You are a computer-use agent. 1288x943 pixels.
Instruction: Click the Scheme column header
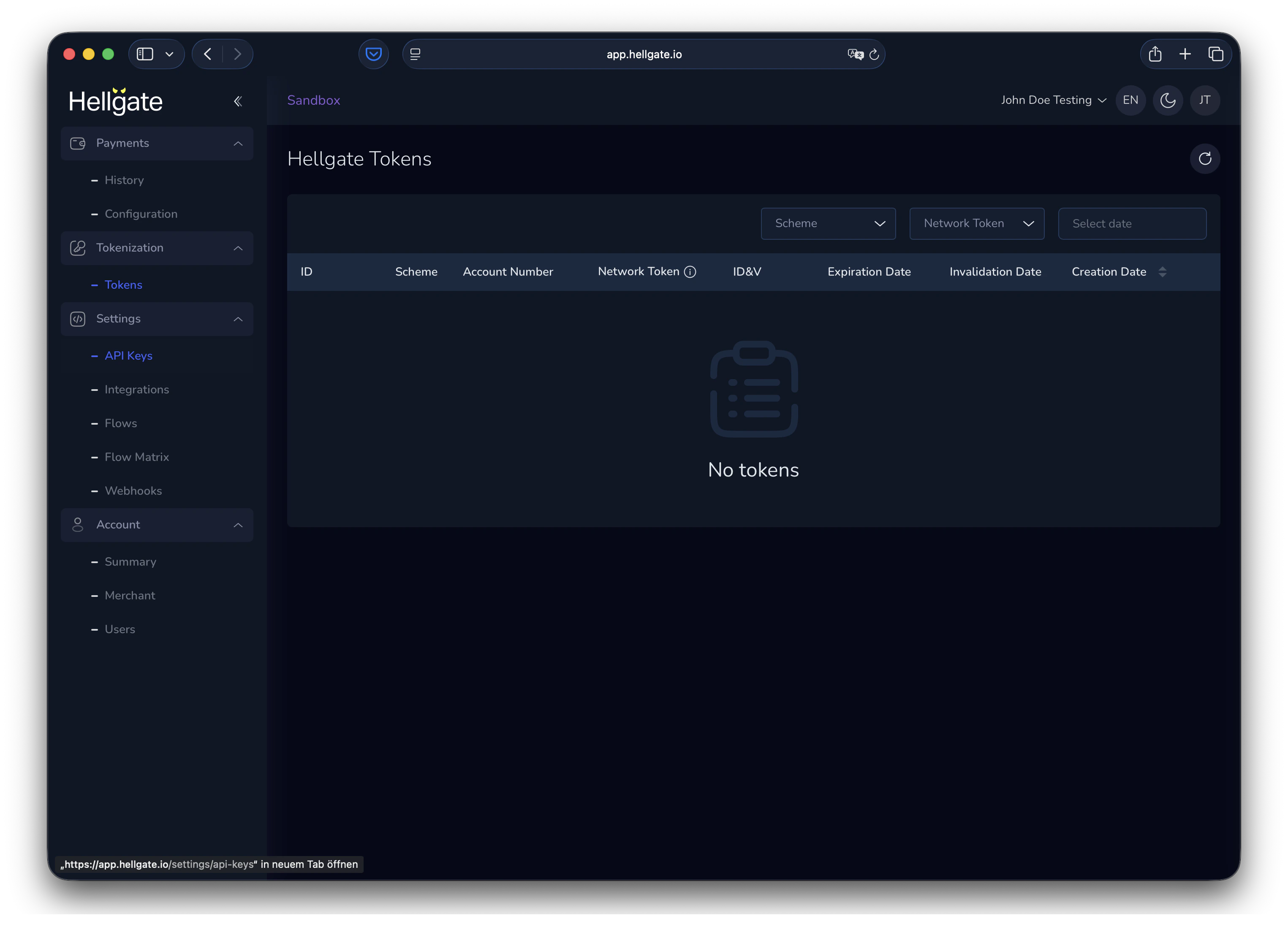(416, 272)
